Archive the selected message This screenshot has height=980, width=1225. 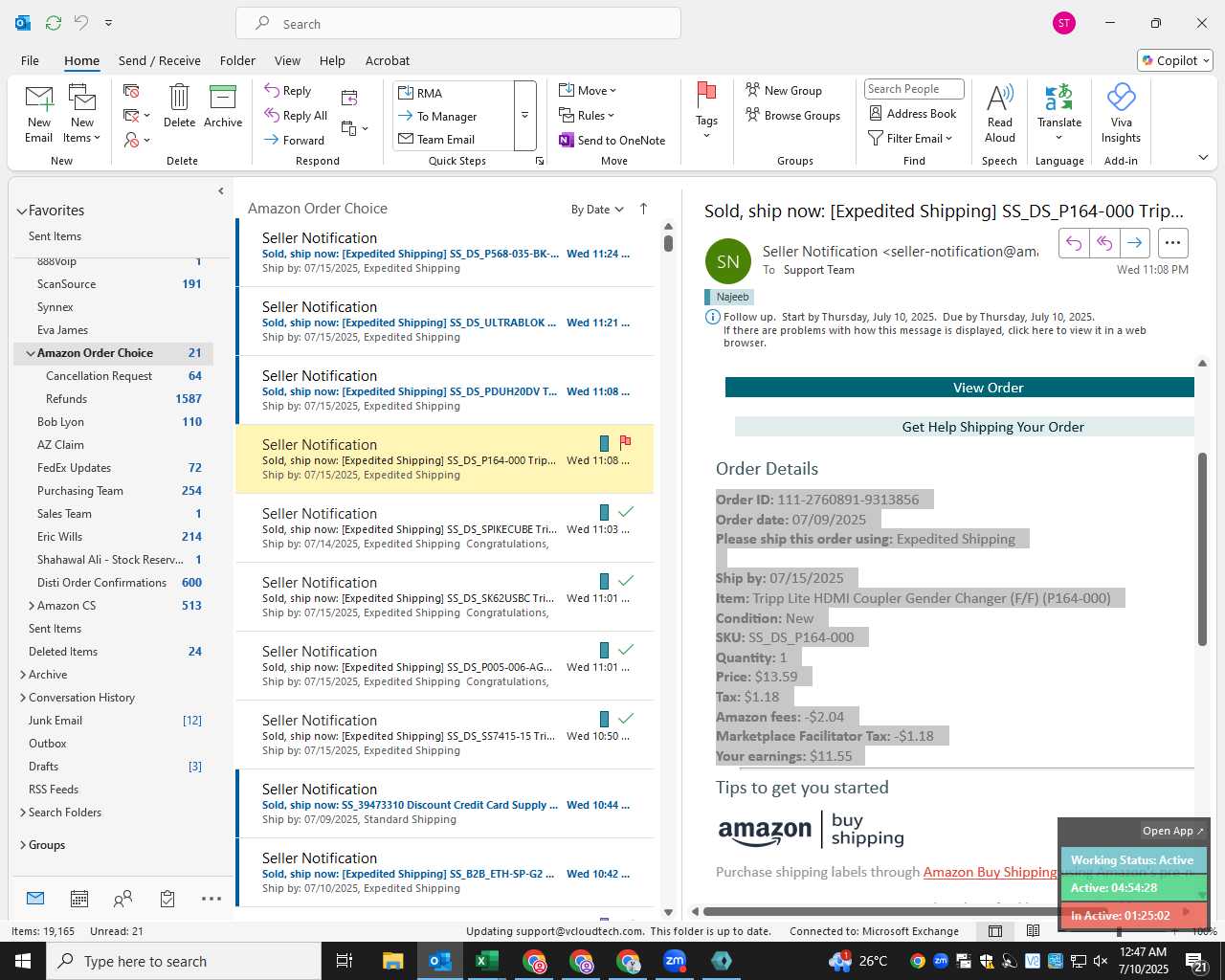click(223, 105)
